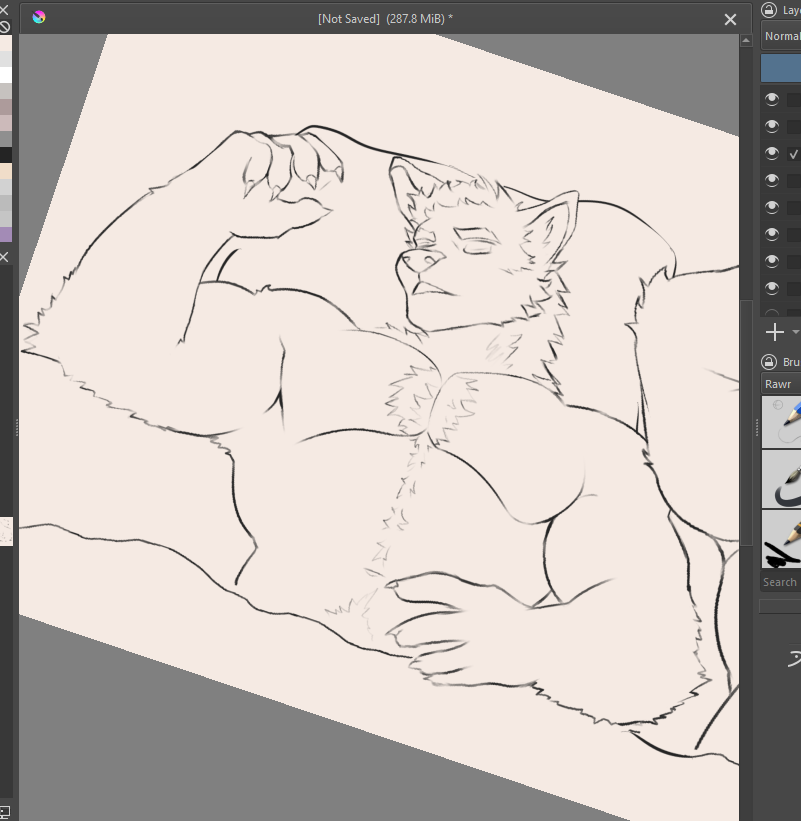This screenshot has width=801, height=821.
Task: Click the speckled texture thumbnail on left edge
Action: pyautogui.click(x=6, y=531)
